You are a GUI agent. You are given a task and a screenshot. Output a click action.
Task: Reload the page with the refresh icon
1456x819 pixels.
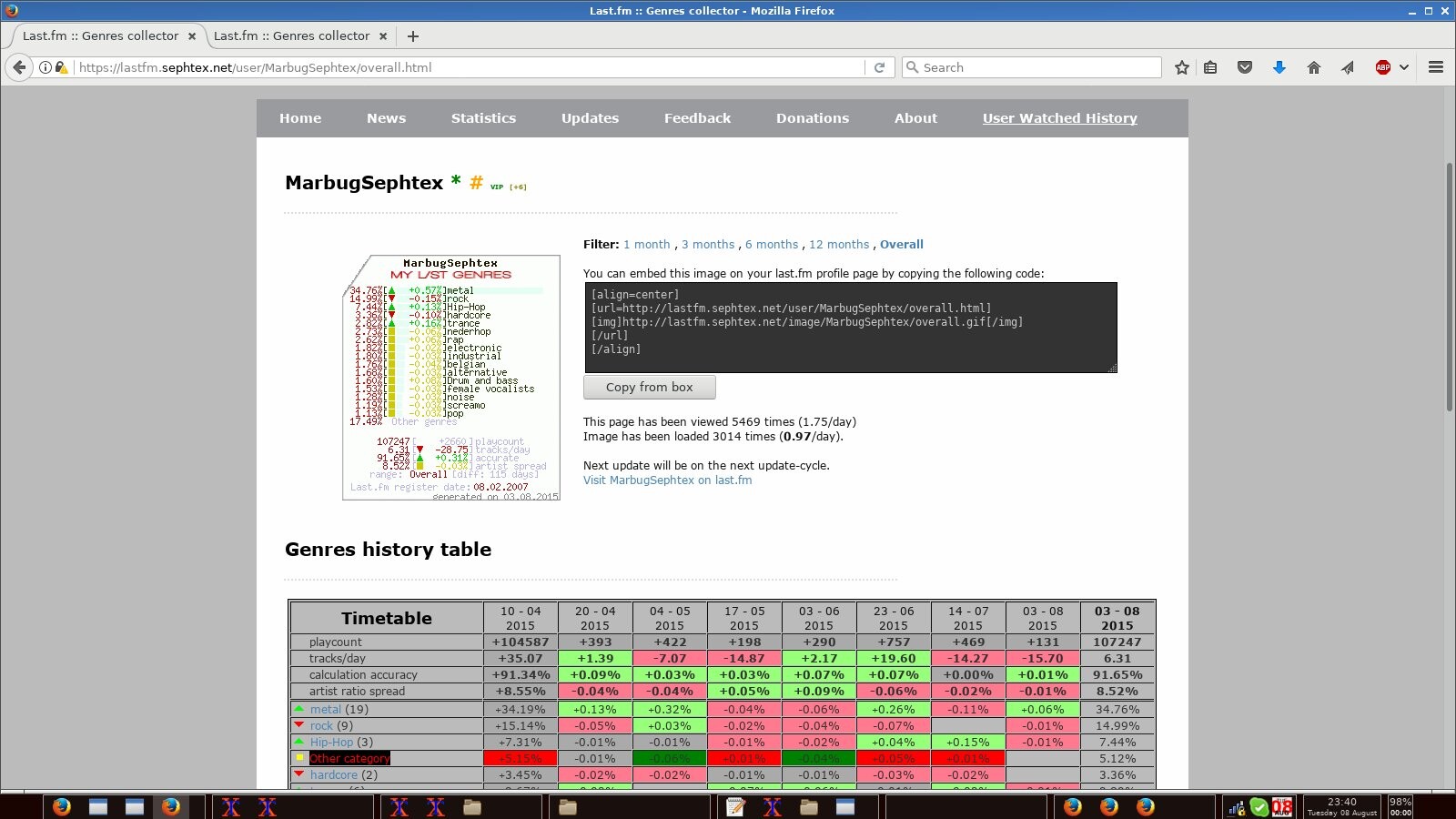(879, 67)
